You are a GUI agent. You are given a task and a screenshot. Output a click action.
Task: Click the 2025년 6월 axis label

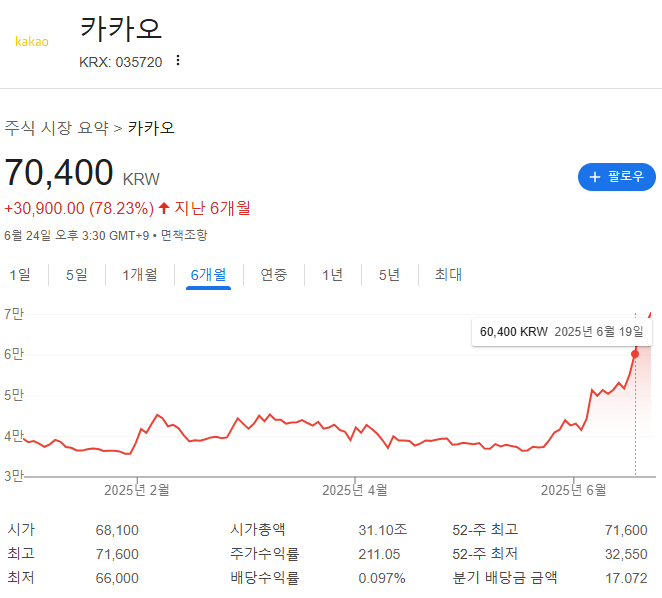tap(573, 490)
